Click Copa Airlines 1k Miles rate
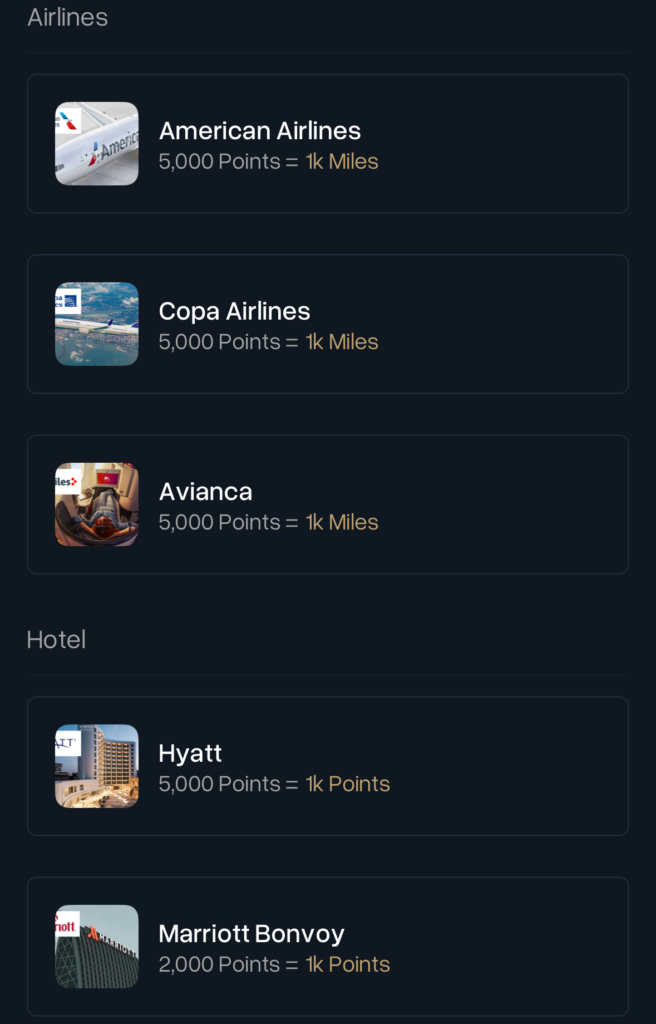 tap(342, 342)
